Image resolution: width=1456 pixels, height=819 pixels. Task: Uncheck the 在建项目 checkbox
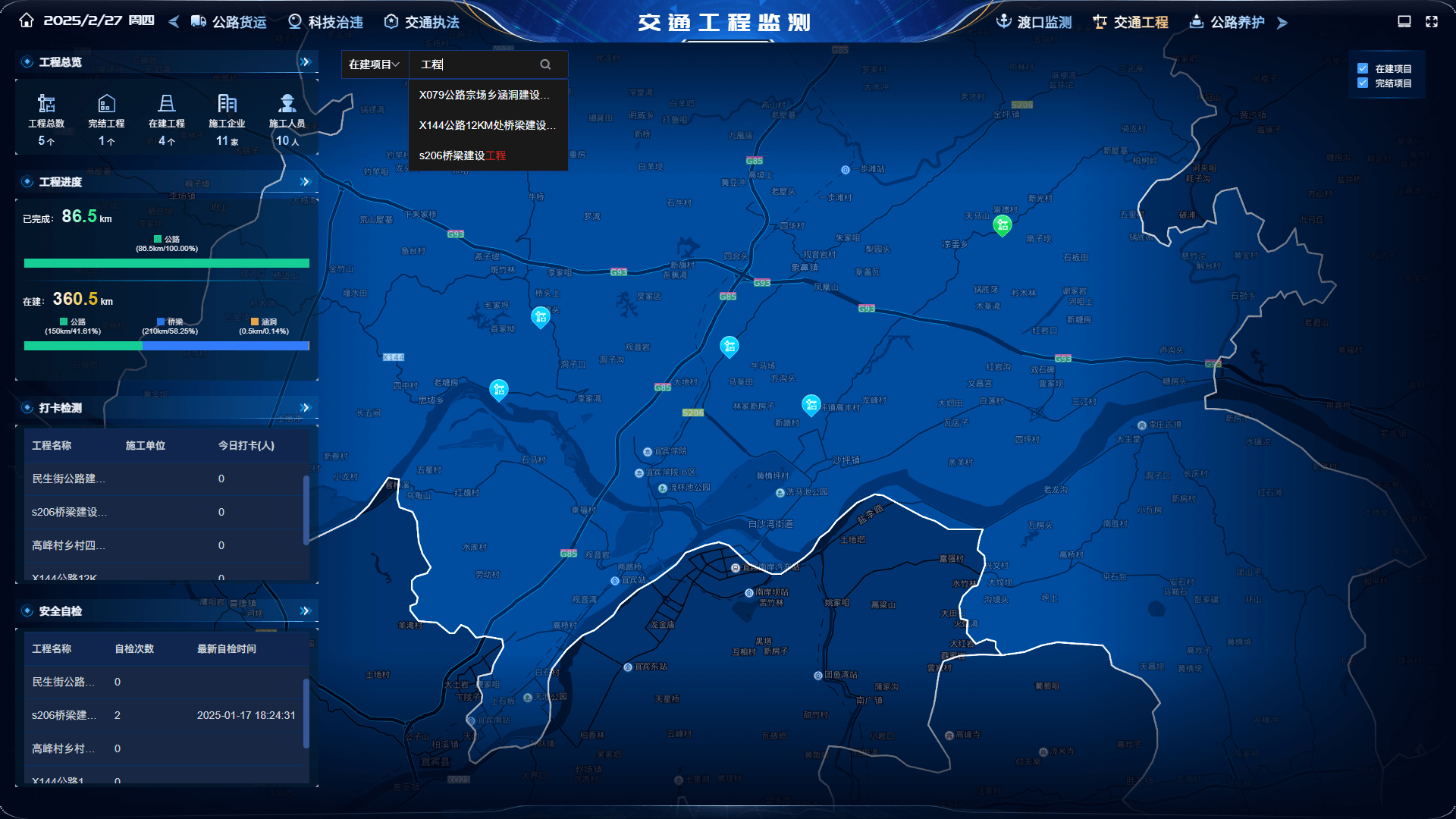[1363, 68]
